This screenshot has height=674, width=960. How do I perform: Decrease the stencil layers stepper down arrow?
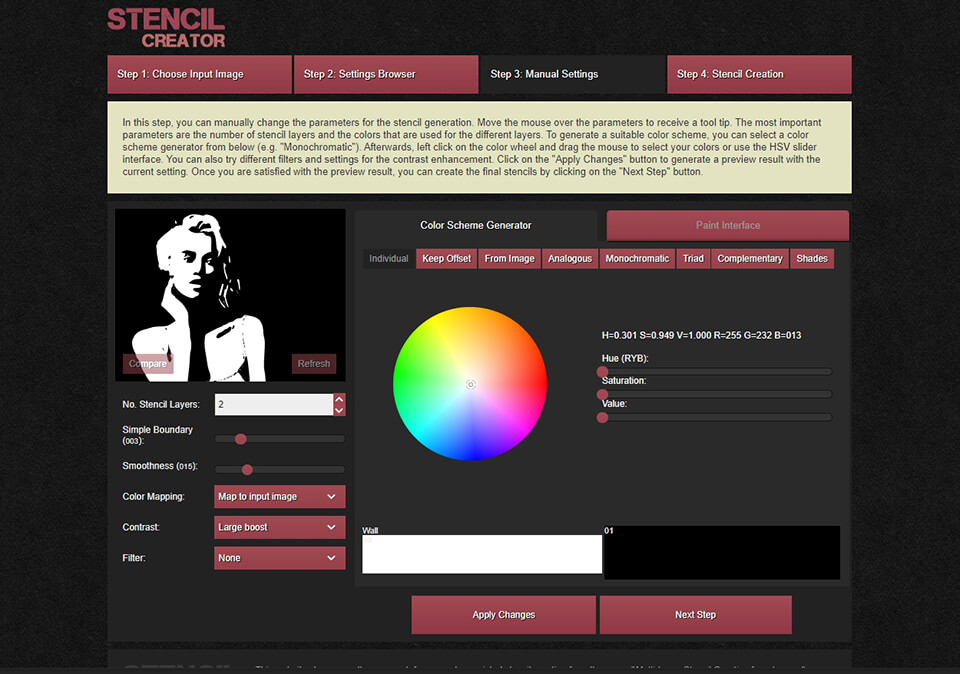click(x=339, y=410)
